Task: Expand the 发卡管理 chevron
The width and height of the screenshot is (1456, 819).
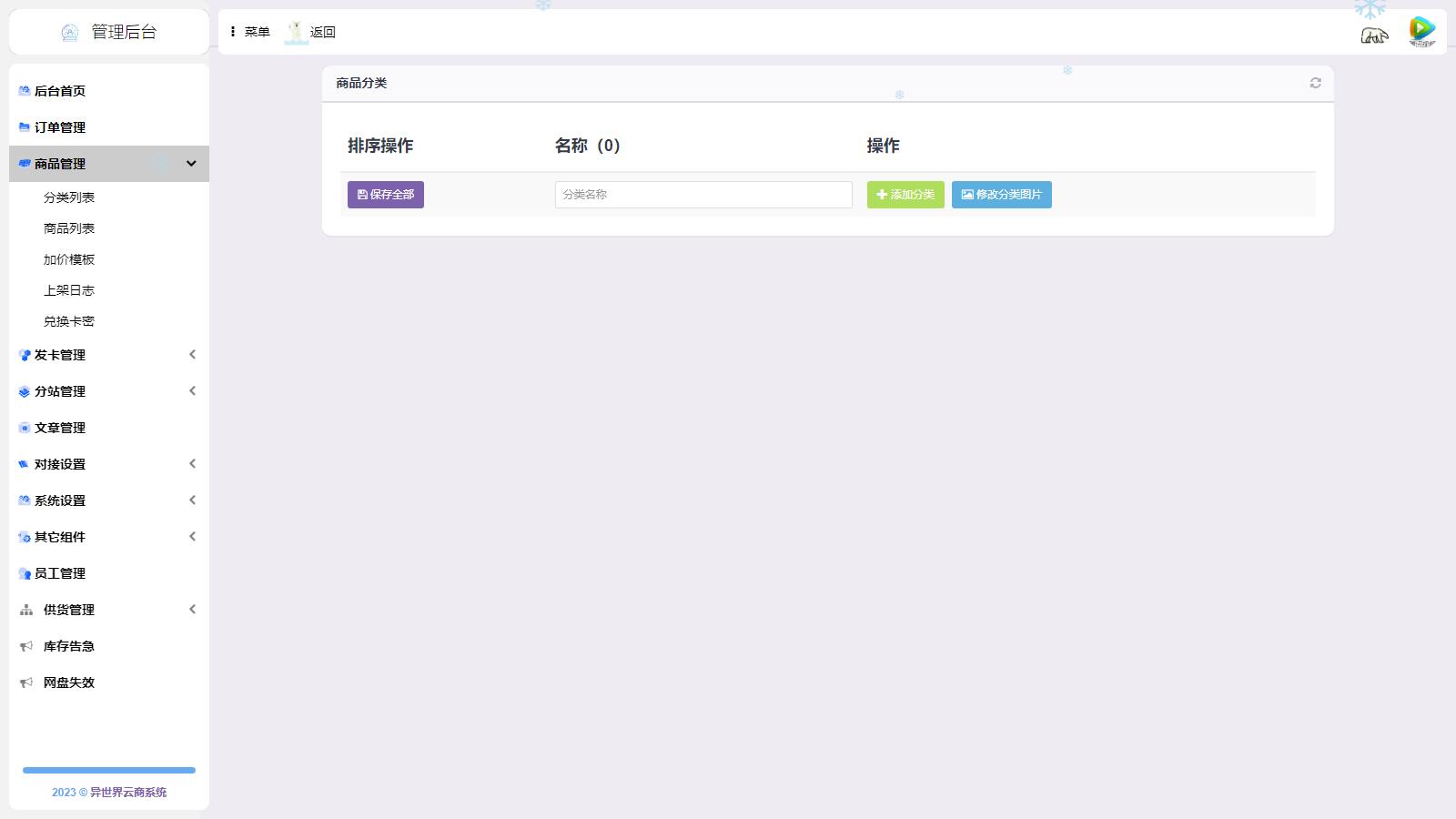Action: tap(192, 355)
